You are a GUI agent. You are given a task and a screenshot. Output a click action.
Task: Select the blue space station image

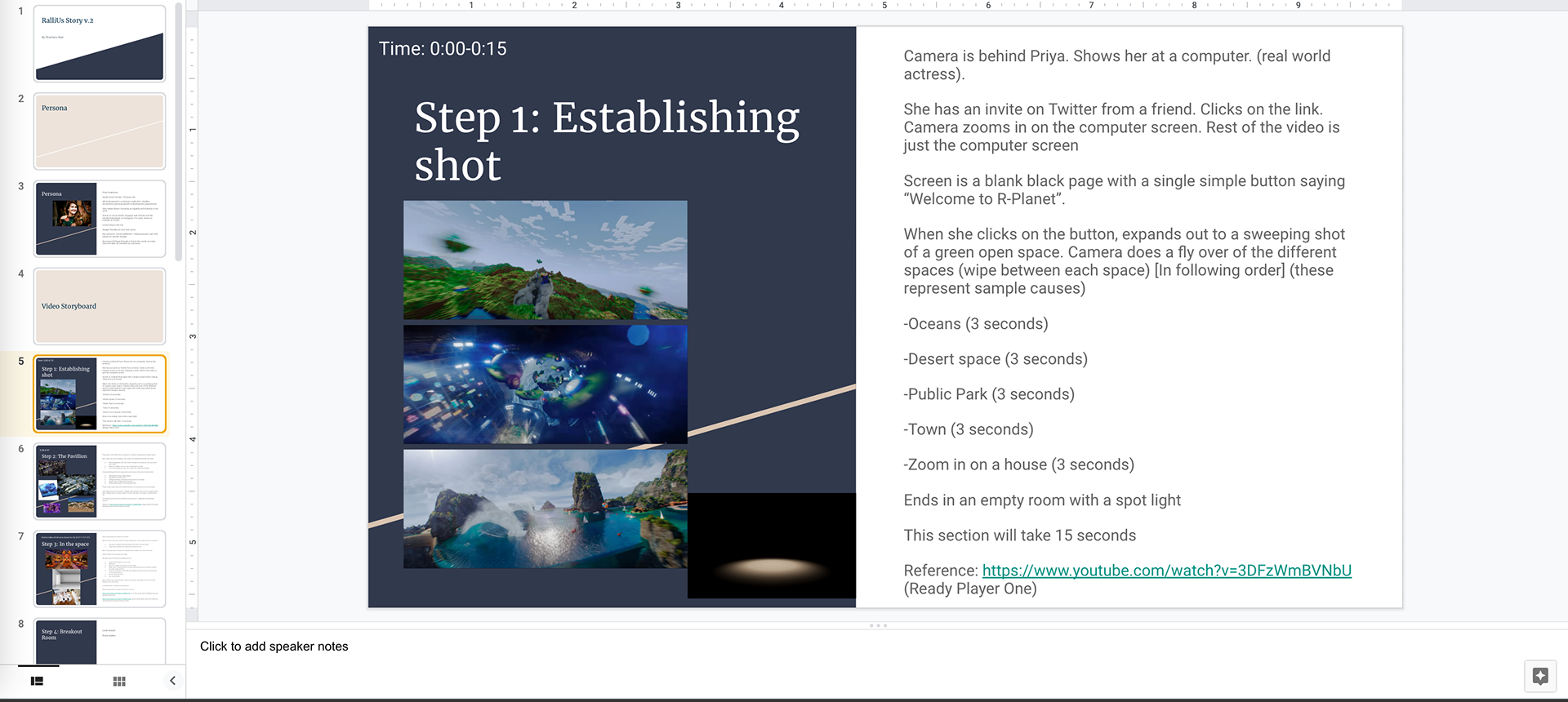click(546, 384)
